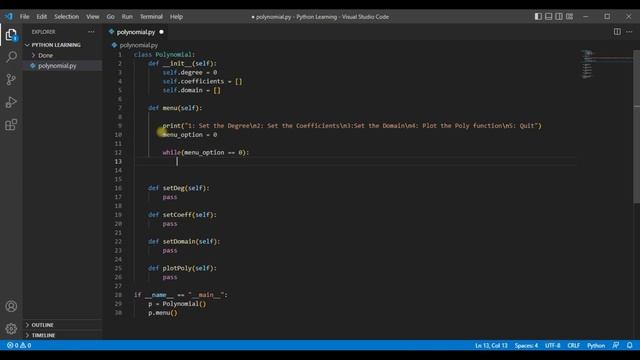Open the Selection menu

click(x=67, y=17)
